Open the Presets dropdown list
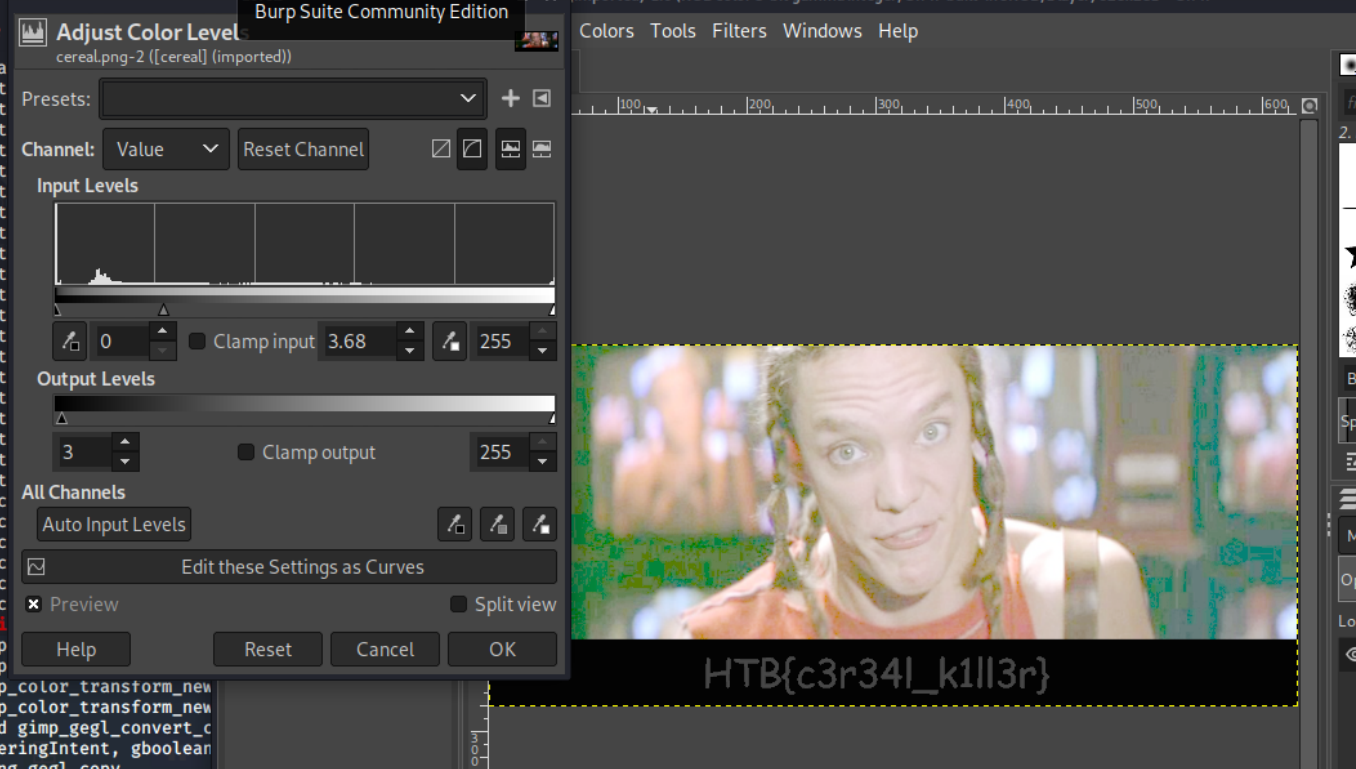Viewport: 1356px width, 769px height. (293, 98)
